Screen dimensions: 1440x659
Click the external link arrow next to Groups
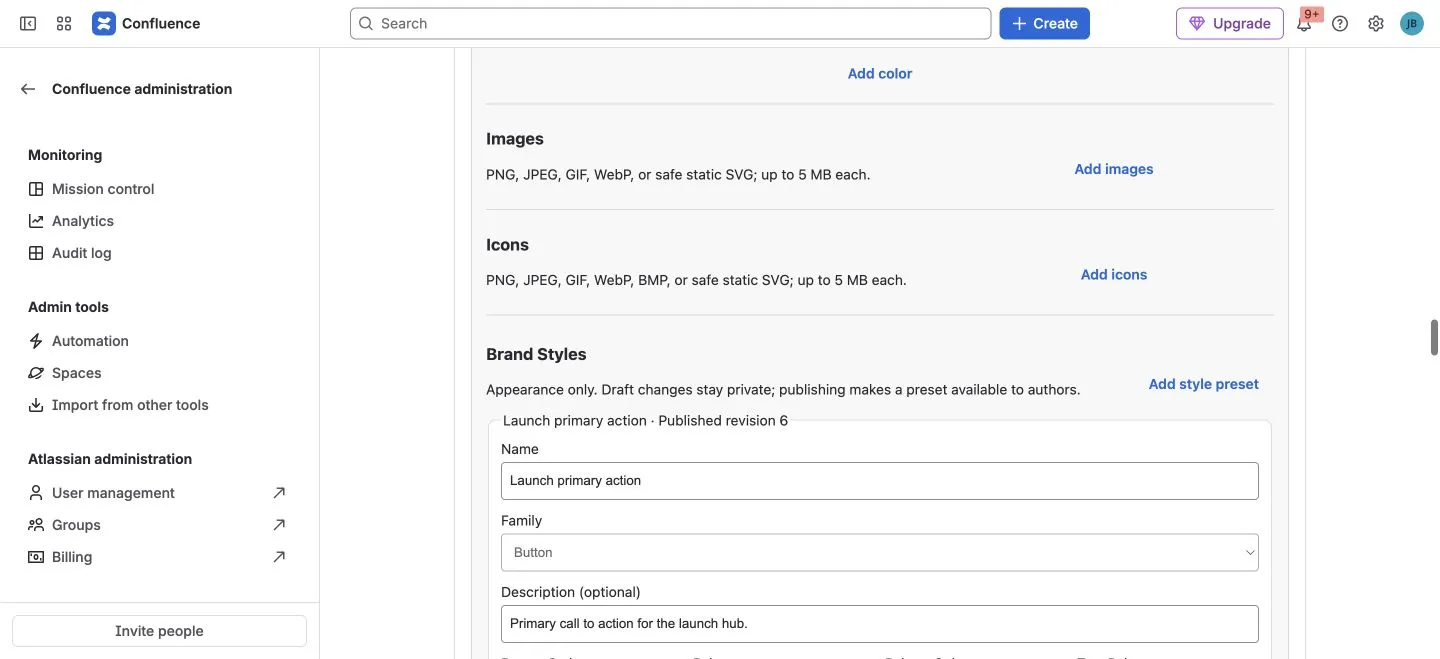(279, 525)
